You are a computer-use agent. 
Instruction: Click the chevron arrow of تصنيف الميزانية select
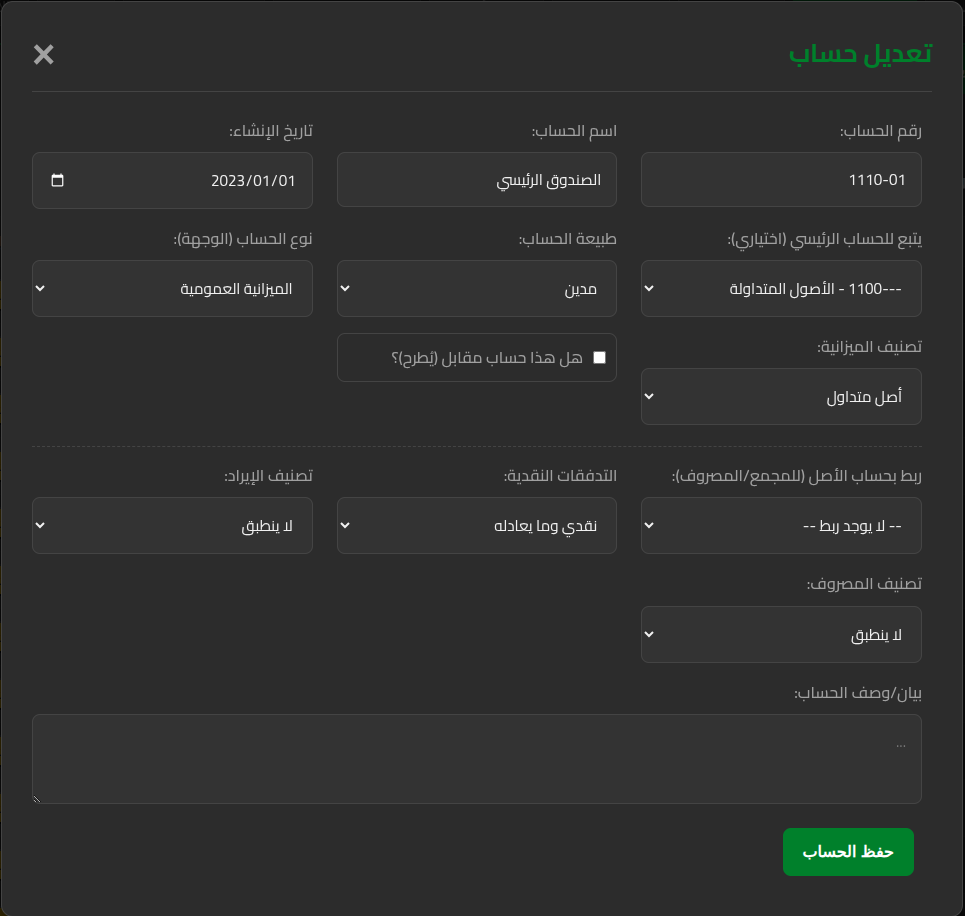649,396
